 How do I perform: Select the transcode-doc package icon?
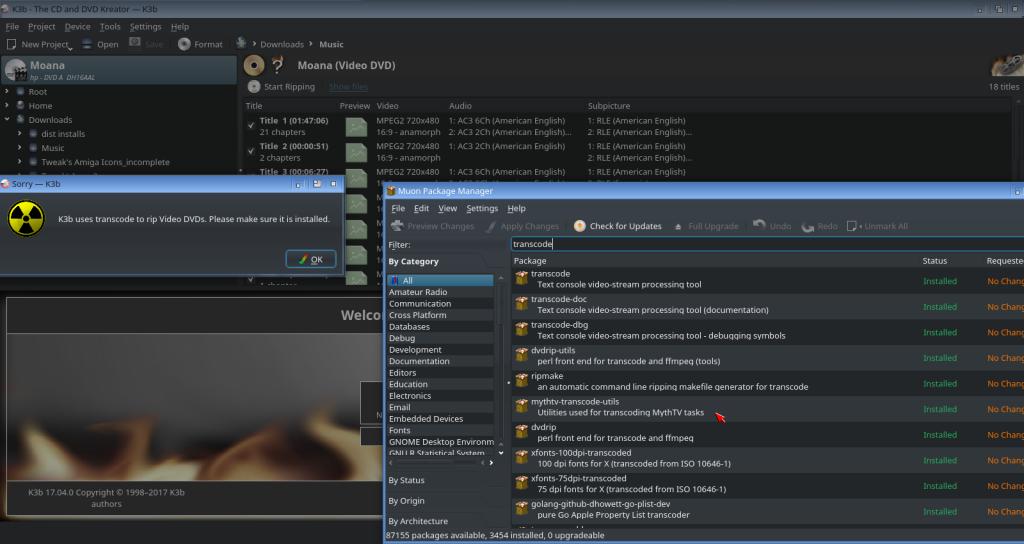coord(521,304)
